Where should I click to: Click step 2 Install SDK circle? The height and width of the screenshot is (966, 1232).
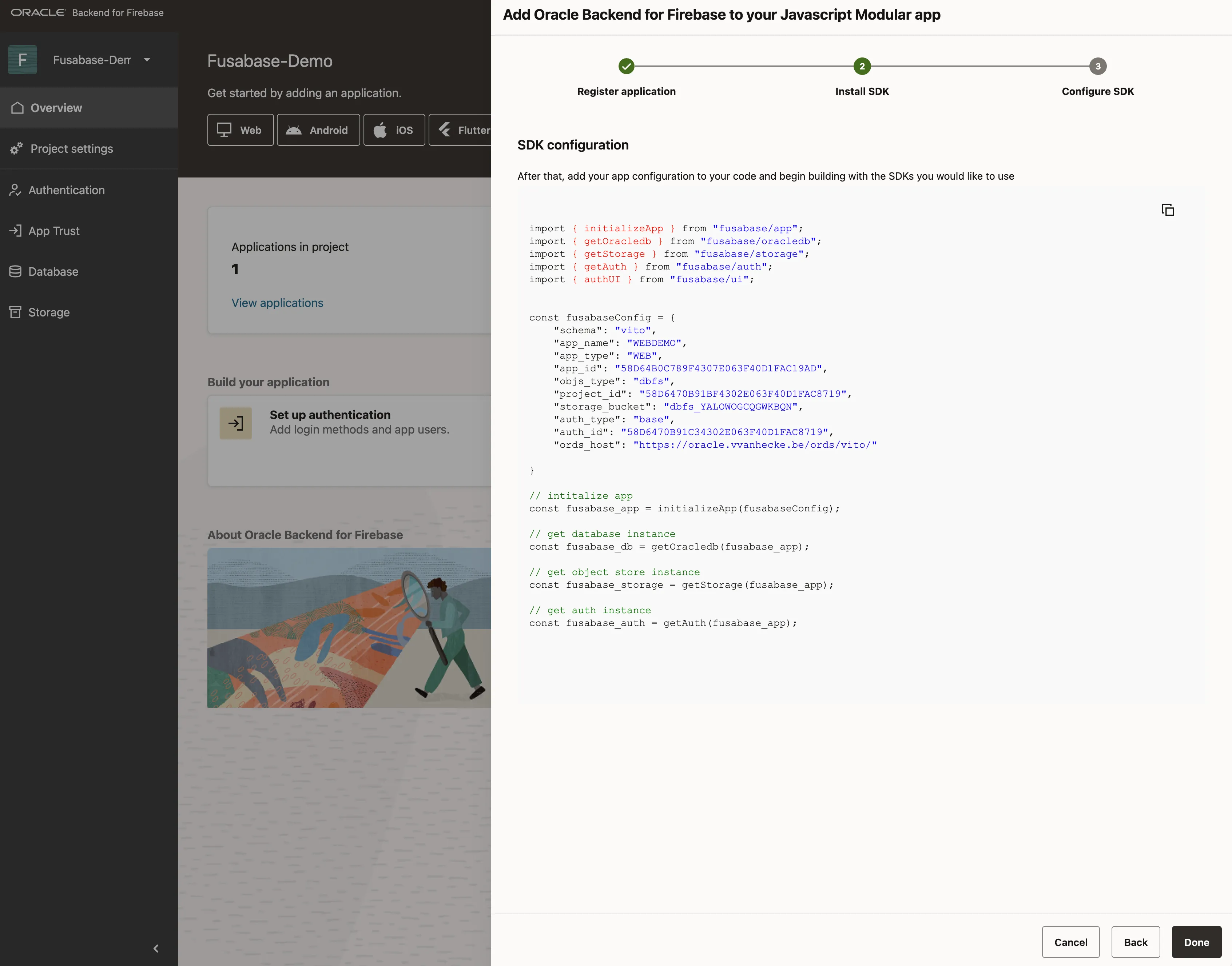[x=862, y=66]
